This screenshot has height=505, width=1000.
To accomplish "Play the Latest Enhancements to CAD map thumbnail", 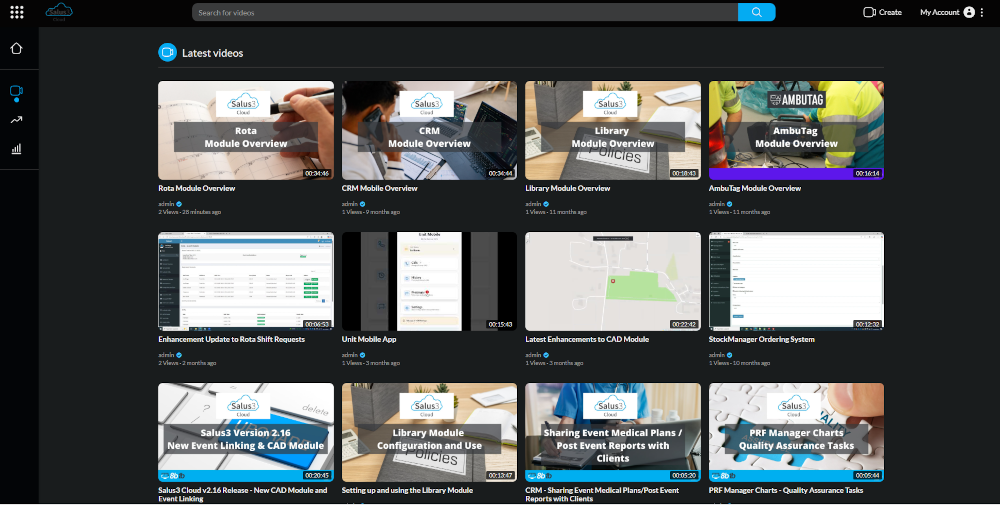I will click(x=613, y=281).
